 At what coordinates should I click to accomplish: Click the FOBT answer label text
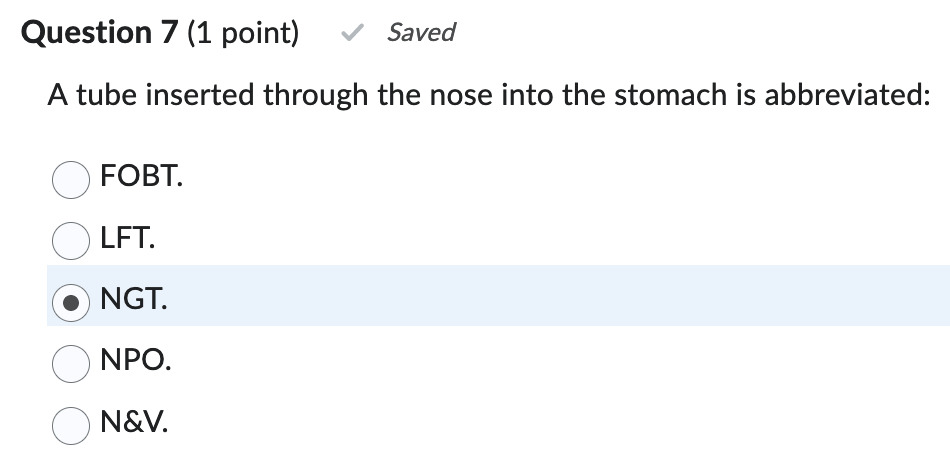141,179
